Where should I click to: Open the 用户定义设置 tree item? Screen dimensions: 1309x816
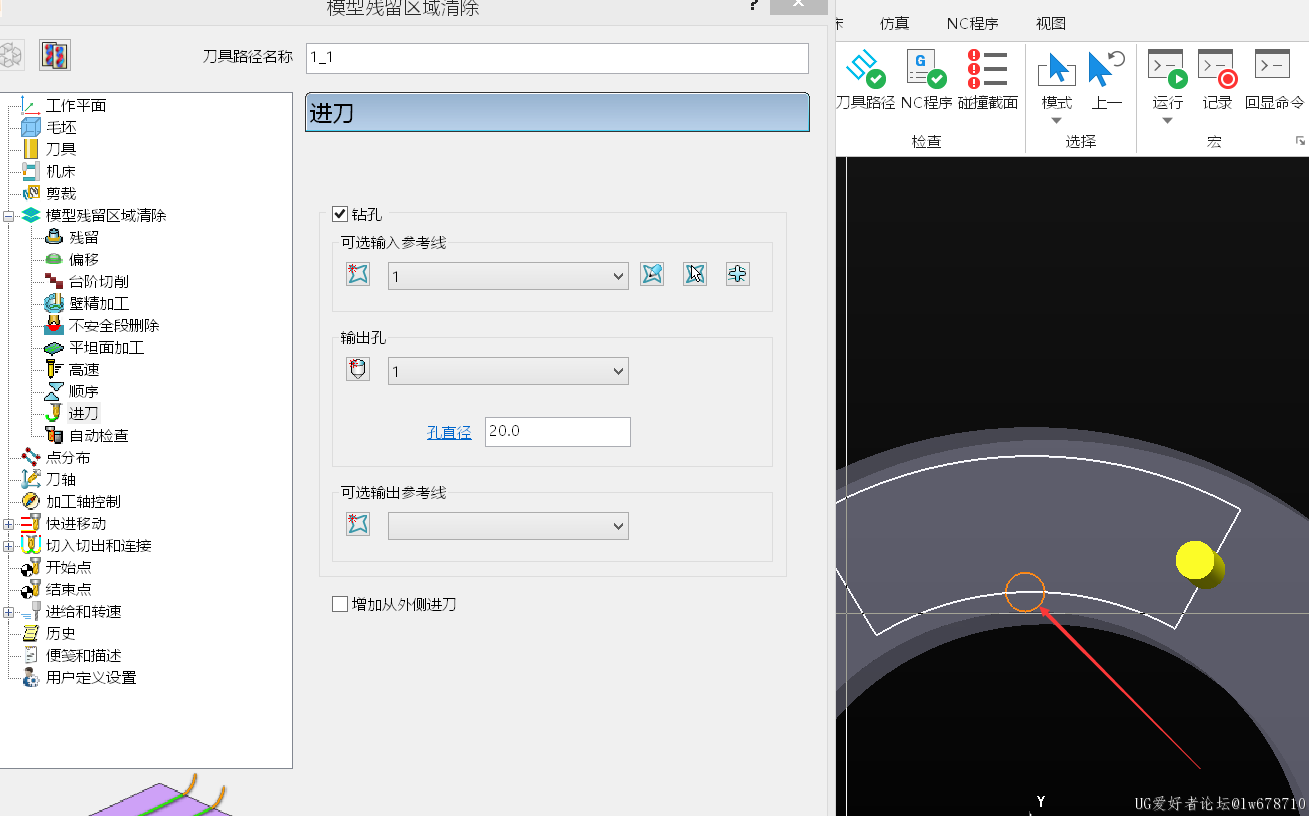pyautogui.click(x=91, y=677)
